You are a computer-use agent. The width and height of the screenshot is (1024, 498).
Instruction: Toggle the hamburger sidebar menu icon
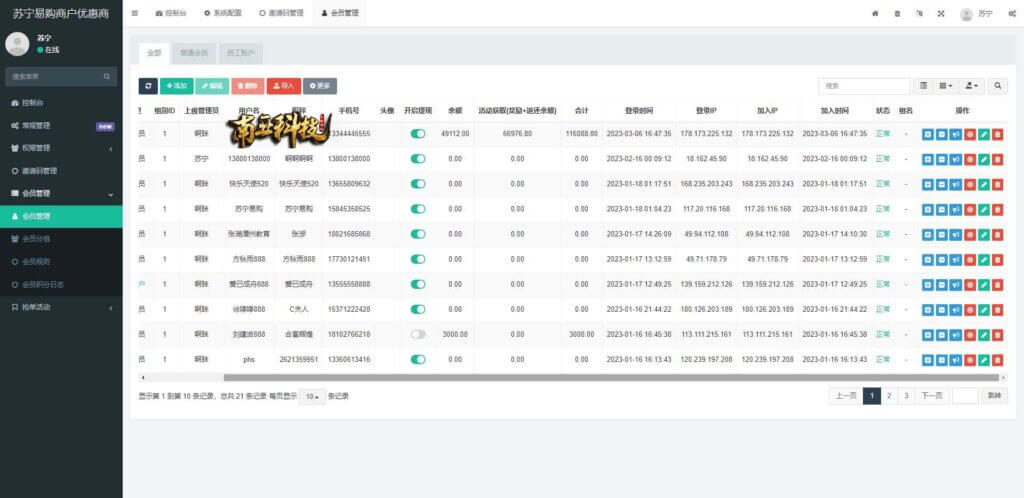135,13
